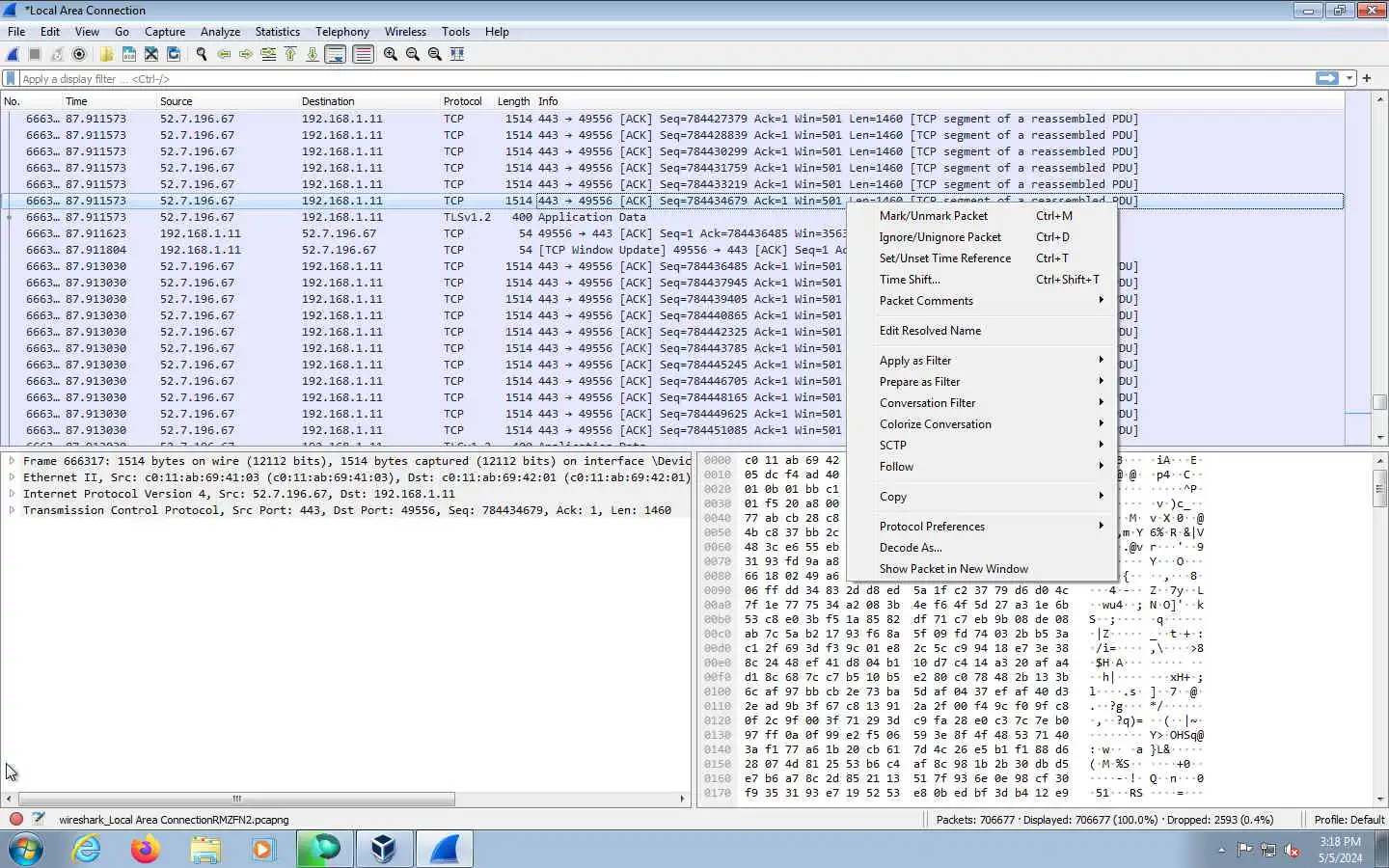
Task: Click the Restart current capture icon
Action: coord(57,54)
